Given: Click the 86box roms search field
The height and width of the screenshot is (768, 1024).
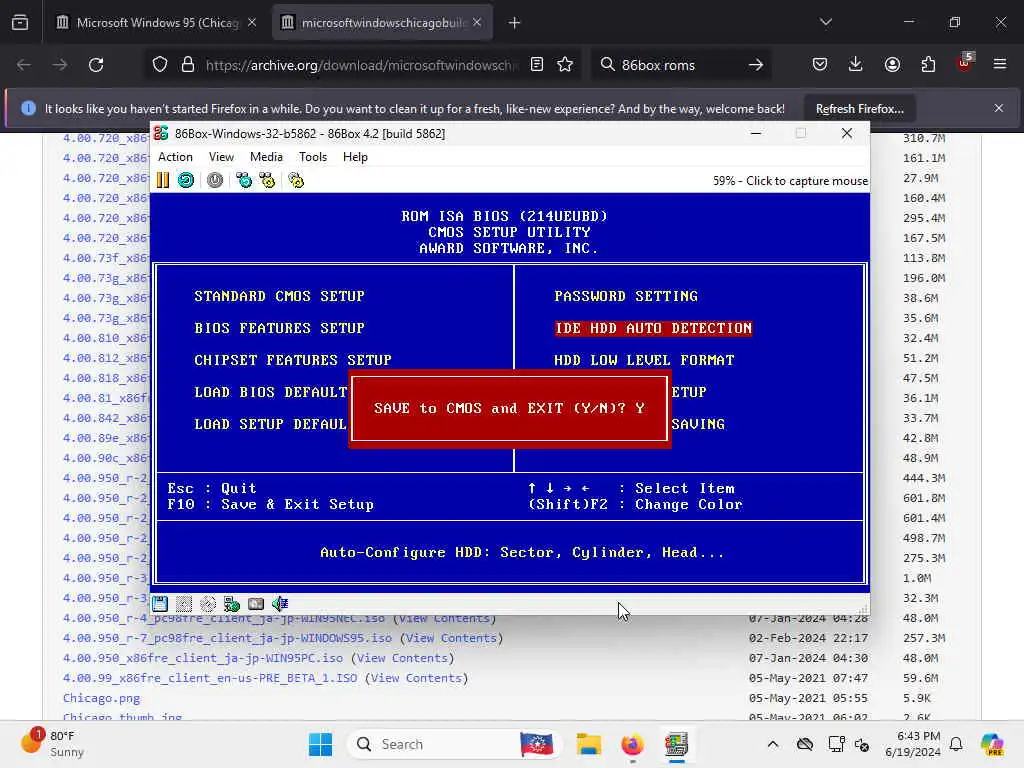Looking at the screenshot, I should point(679,65).
